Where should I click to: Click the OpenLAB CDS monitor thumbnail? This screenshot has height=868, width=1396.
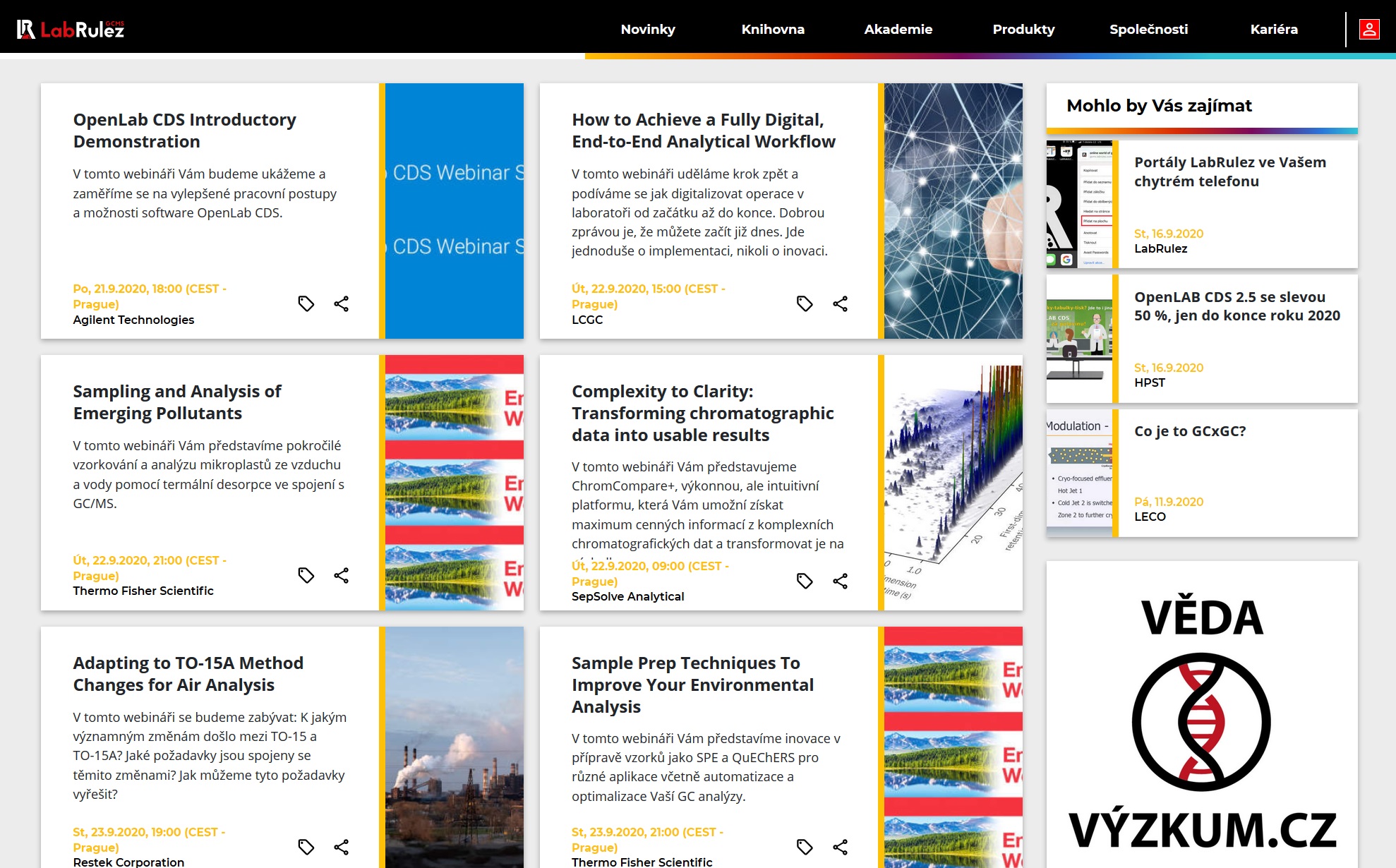point(1079,339)
